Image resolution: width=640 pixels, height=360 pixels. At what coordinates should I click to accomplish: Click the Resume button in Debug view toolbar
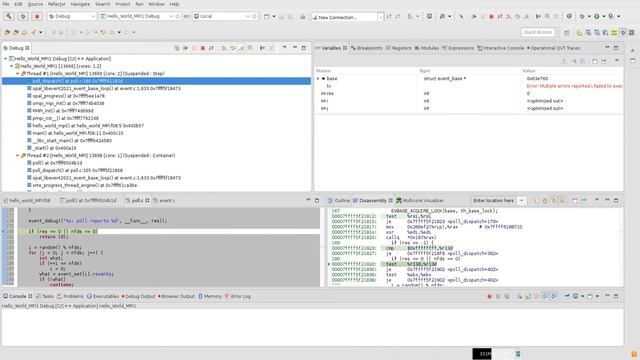(x=185, y=48)
